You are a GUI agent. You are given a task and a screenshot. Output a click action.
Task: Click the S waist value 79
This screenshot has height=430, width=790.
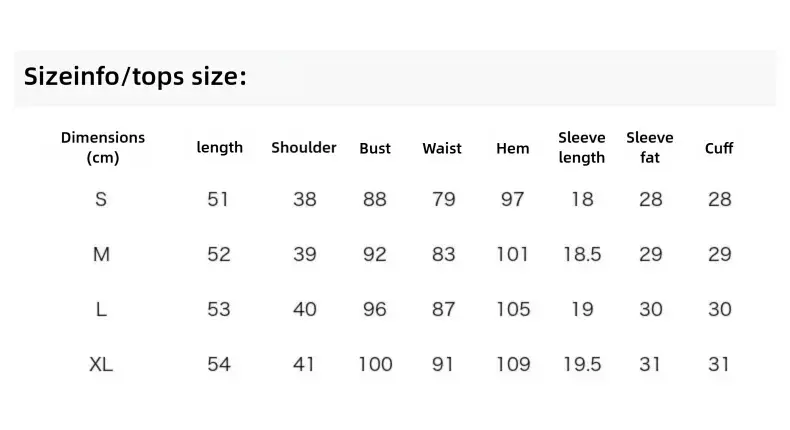tap(443, 199)
